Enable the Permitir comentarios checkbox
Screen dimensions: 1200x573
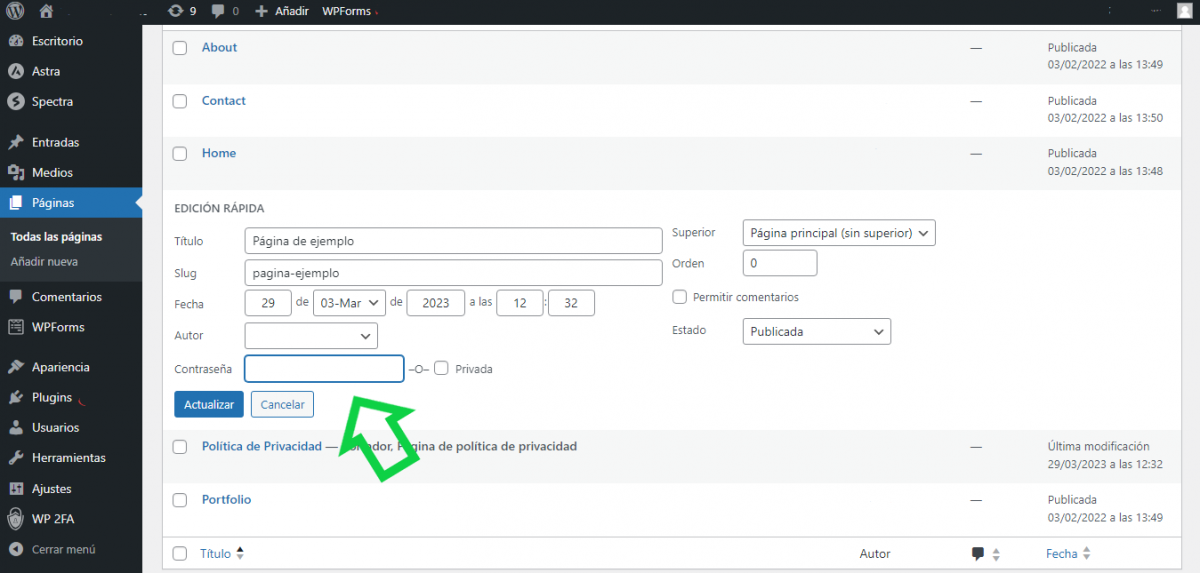tap(680, 297)
